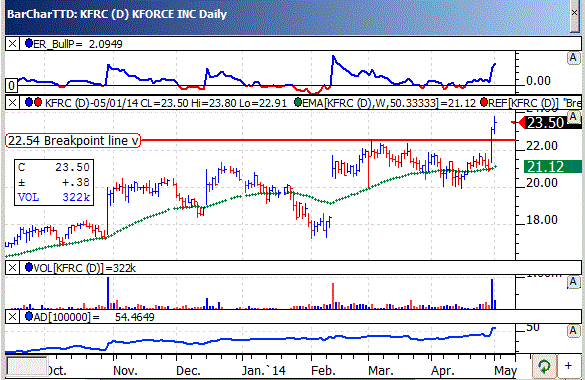The width and height of the screenshot is (585, 380).
Task: Click the Feb. date label on time axis
Action: 323,371
